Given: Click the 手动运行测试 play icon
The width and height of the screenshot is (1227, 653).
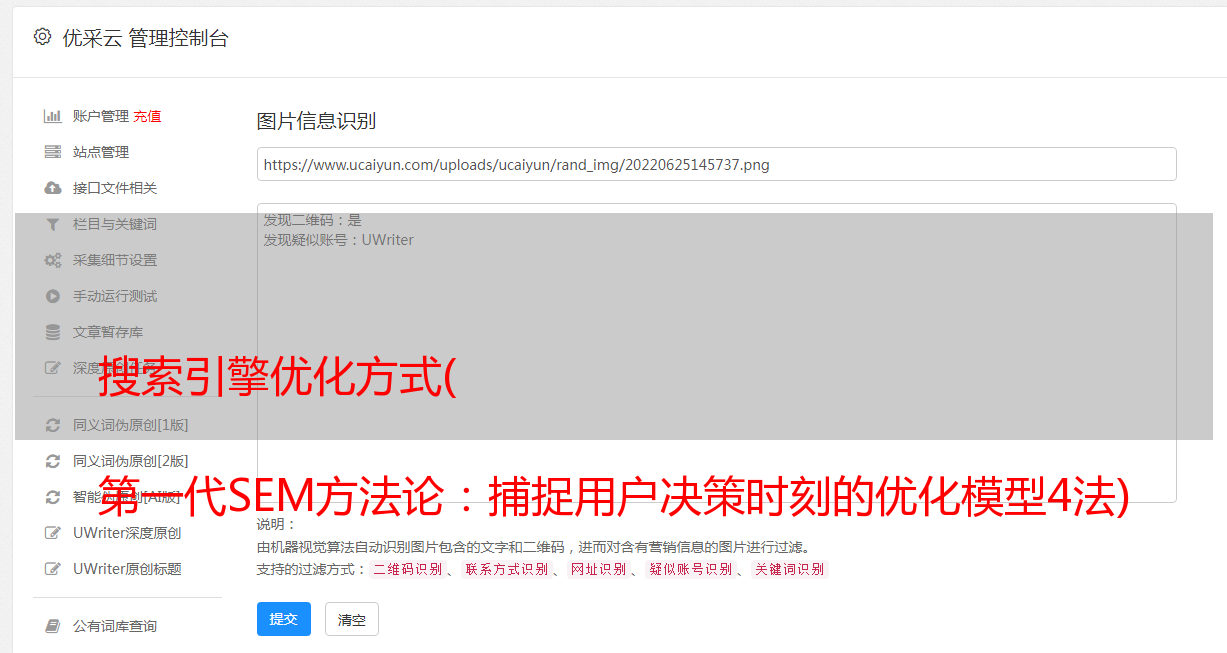Looking at the screenshot, I should [x=53, y=296].
